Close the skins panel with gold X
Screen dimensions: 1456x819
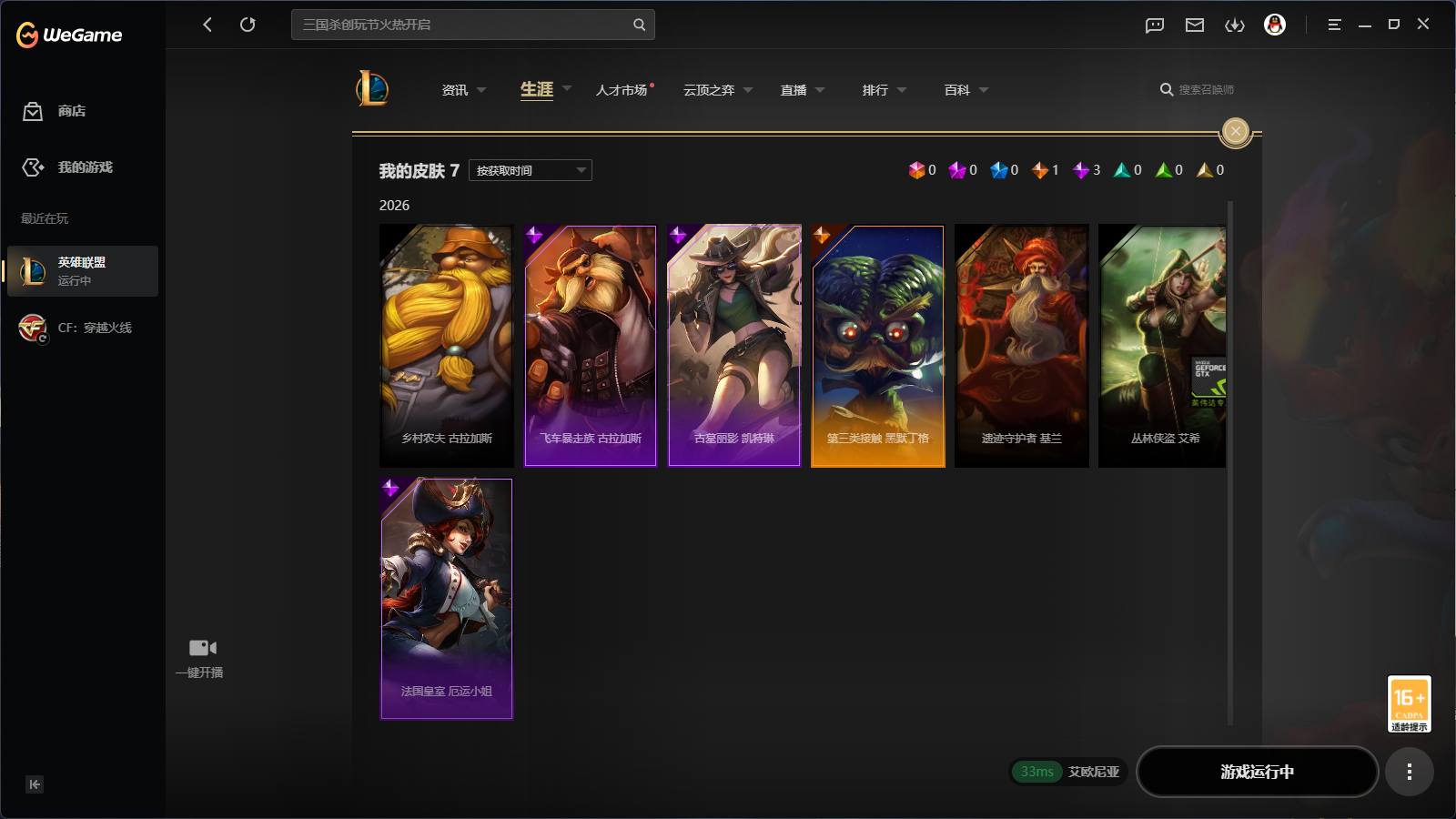(x=1236, y=132)
